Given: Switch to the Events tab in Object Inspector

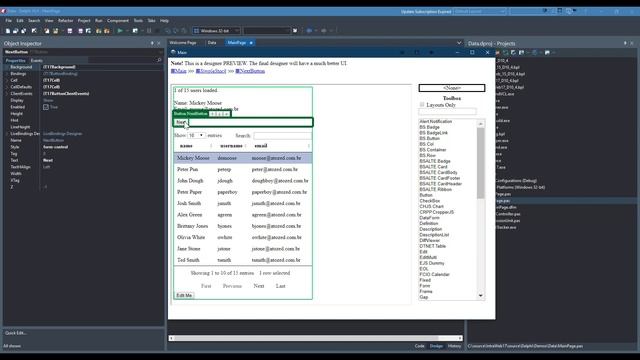Looking at the screenshot, I should click(37, 60).
